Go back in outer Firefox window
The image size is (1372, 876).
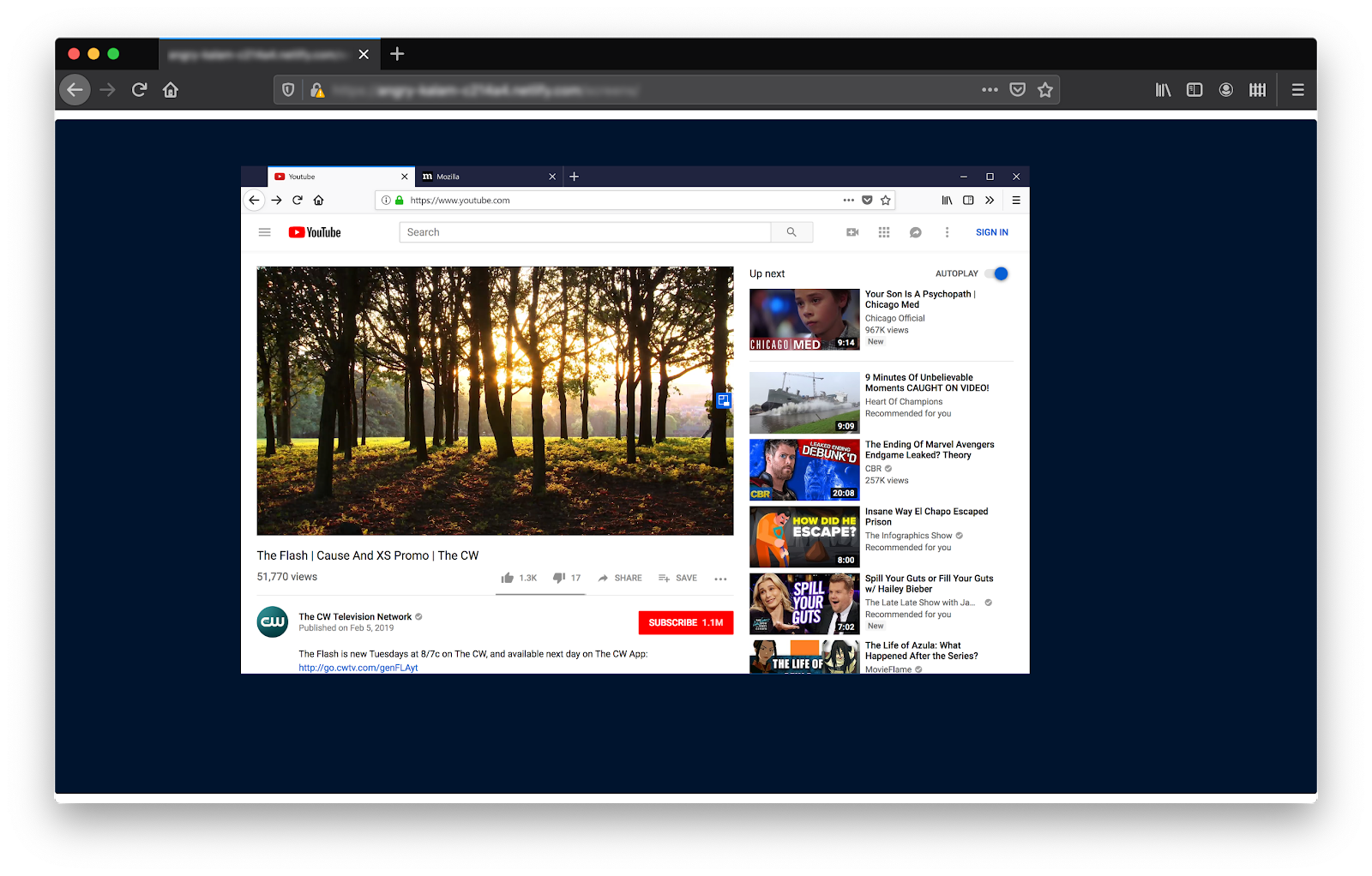pyautogui.click(x=75, y=89)
